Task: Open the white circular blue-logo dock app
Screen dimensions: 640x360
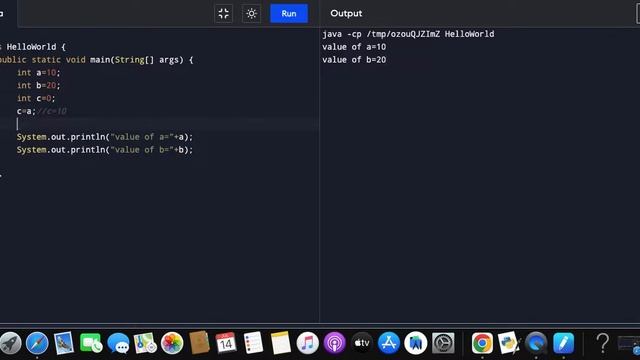Action: [416, 343]
